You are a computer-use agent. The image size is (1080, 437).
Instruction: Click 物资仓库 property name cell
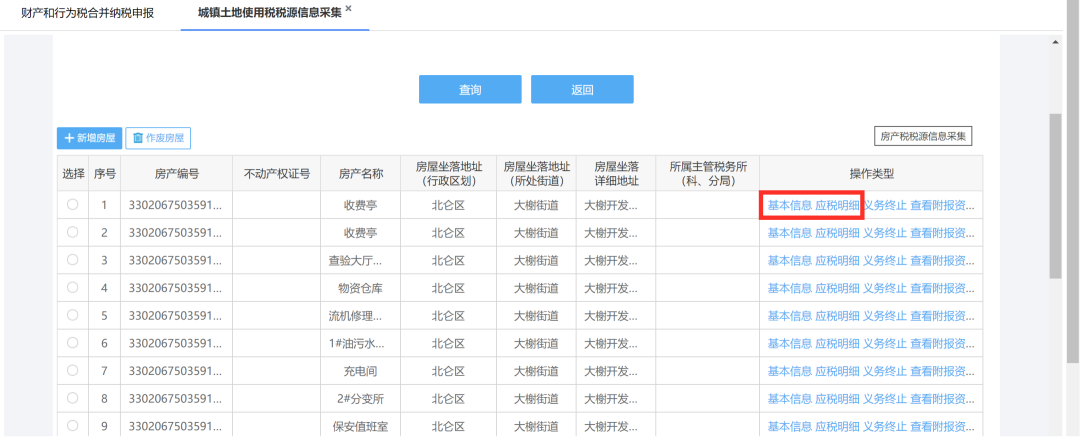(x=360, y=288)
